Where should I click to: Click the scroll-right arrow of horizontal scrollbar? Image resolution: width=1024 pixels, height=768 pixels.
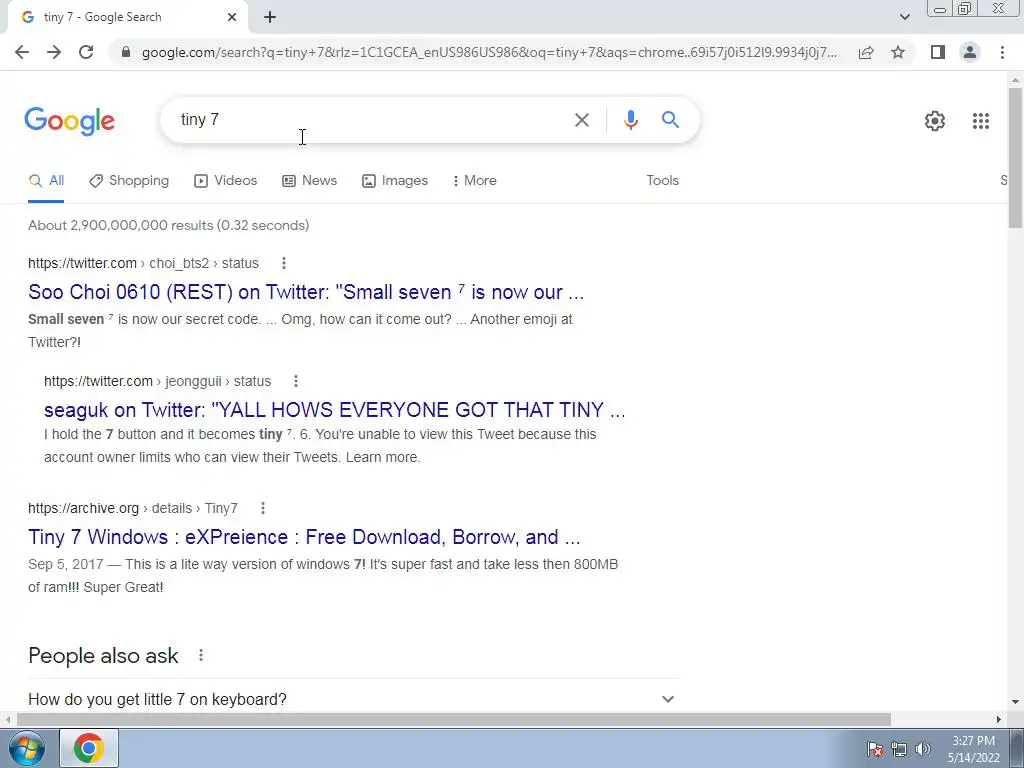tap(999, 719)
